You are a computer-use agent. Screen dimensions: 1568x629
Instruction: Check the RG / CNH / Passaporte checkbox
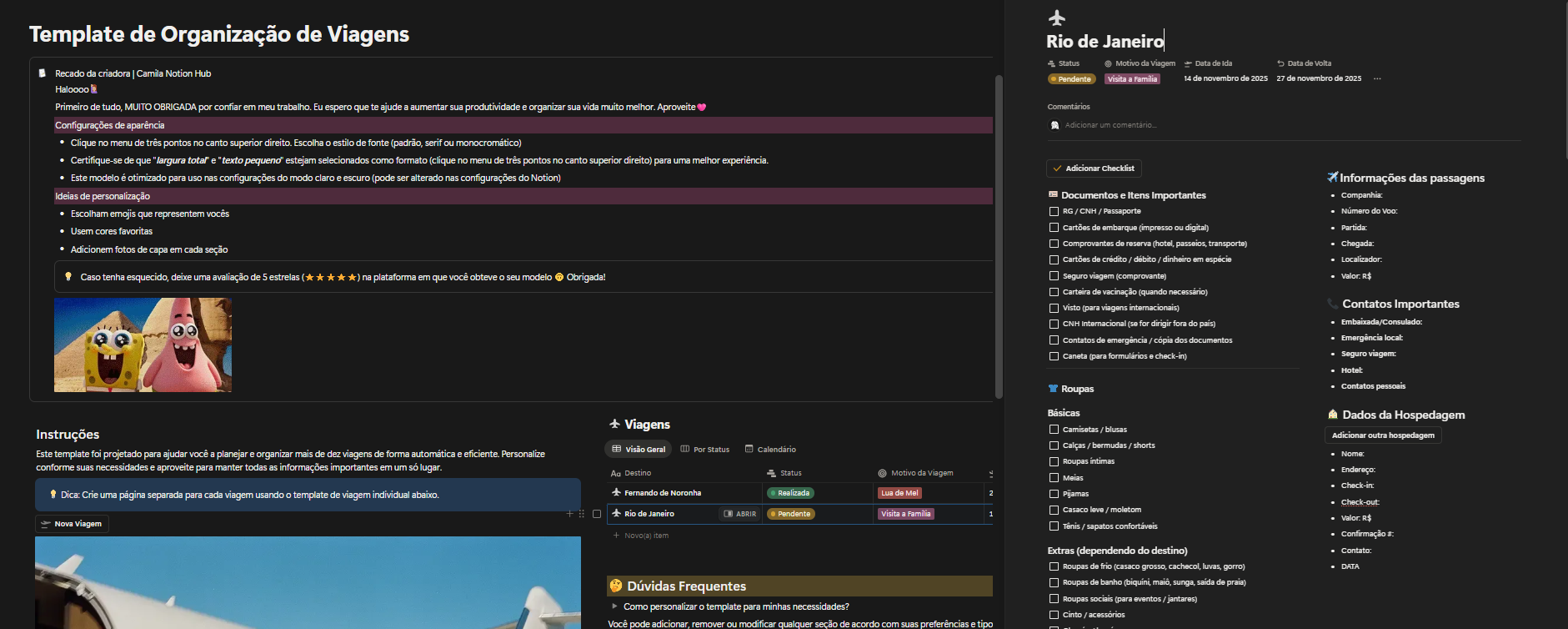tap(1054, 212)
